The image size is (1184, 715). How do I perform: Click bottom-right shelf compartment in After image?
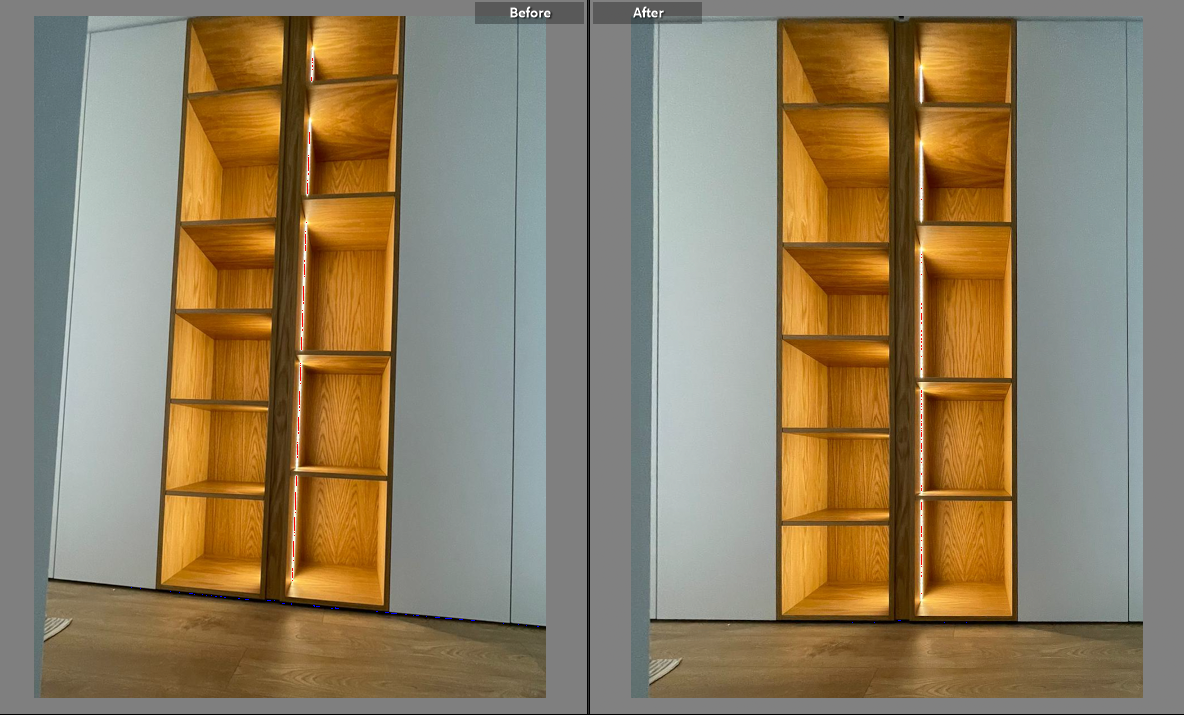[965, 554]
